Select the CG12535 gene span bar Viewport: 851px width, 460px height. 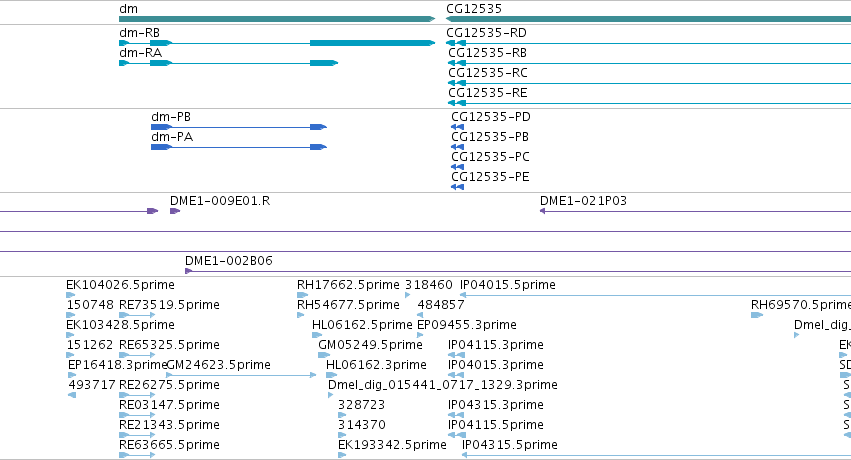tap(649, 20)
